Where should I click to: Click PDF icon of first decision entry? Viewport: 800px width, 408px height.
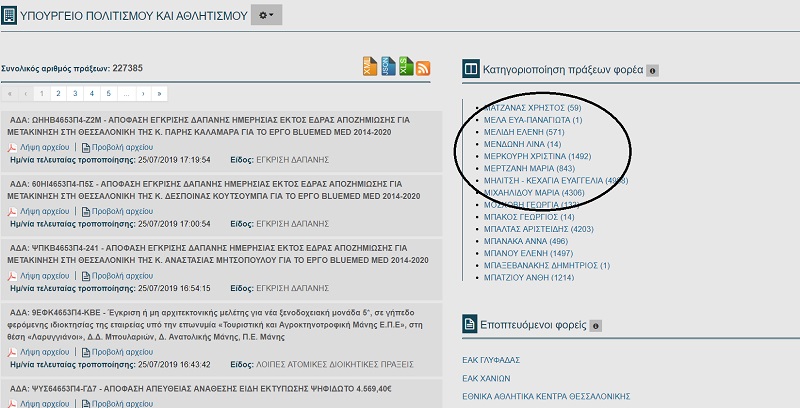pos(12,147)
